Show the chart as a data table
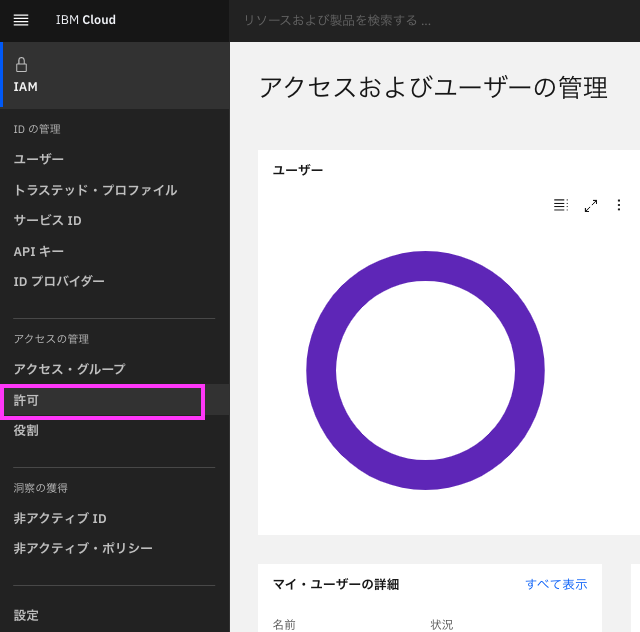The width and height of the screenshot is (640, 632). pyautogui.click(x=561, y=205)
